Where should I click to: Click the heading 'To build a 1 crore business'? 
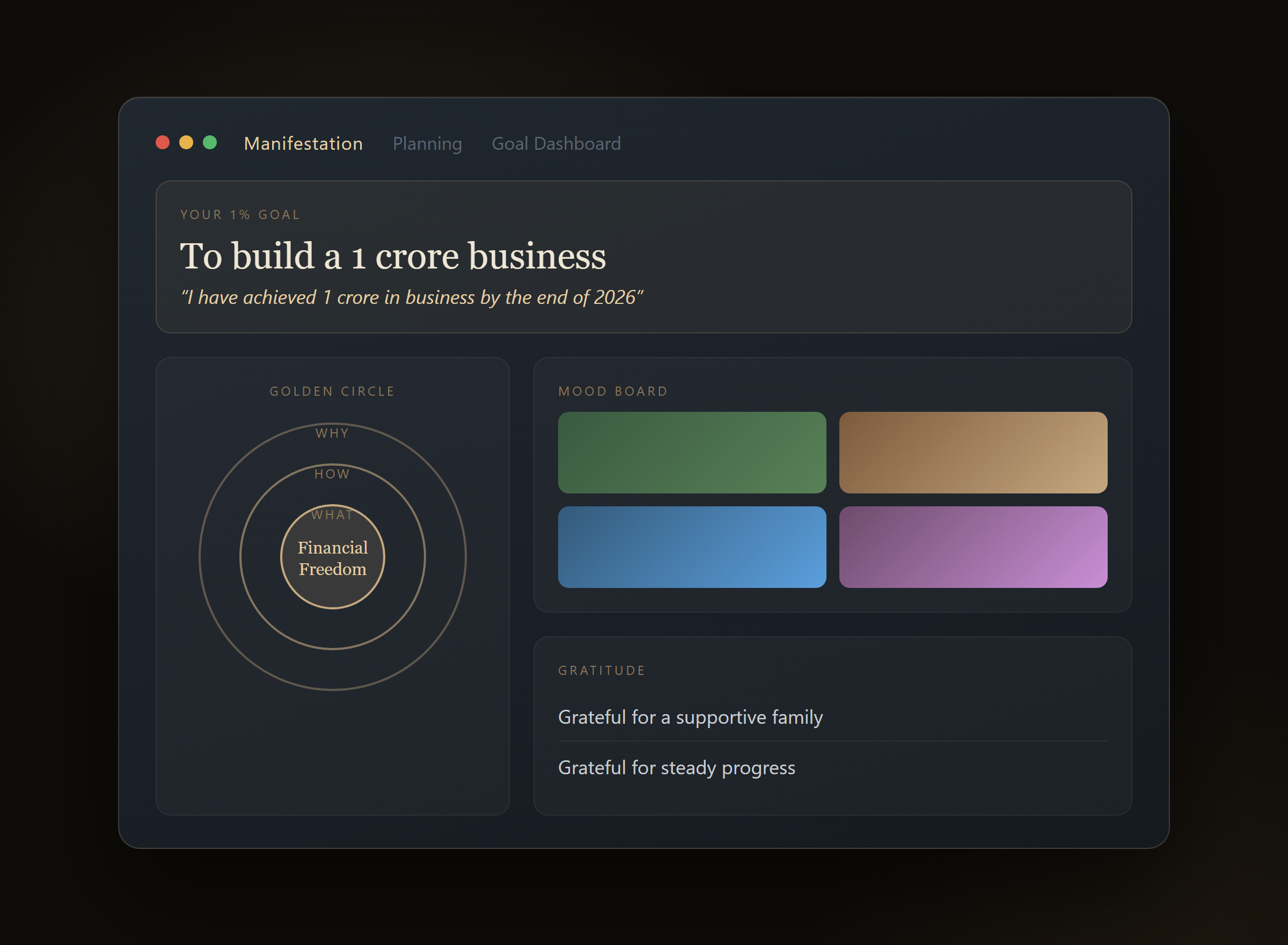coord(393,256)
